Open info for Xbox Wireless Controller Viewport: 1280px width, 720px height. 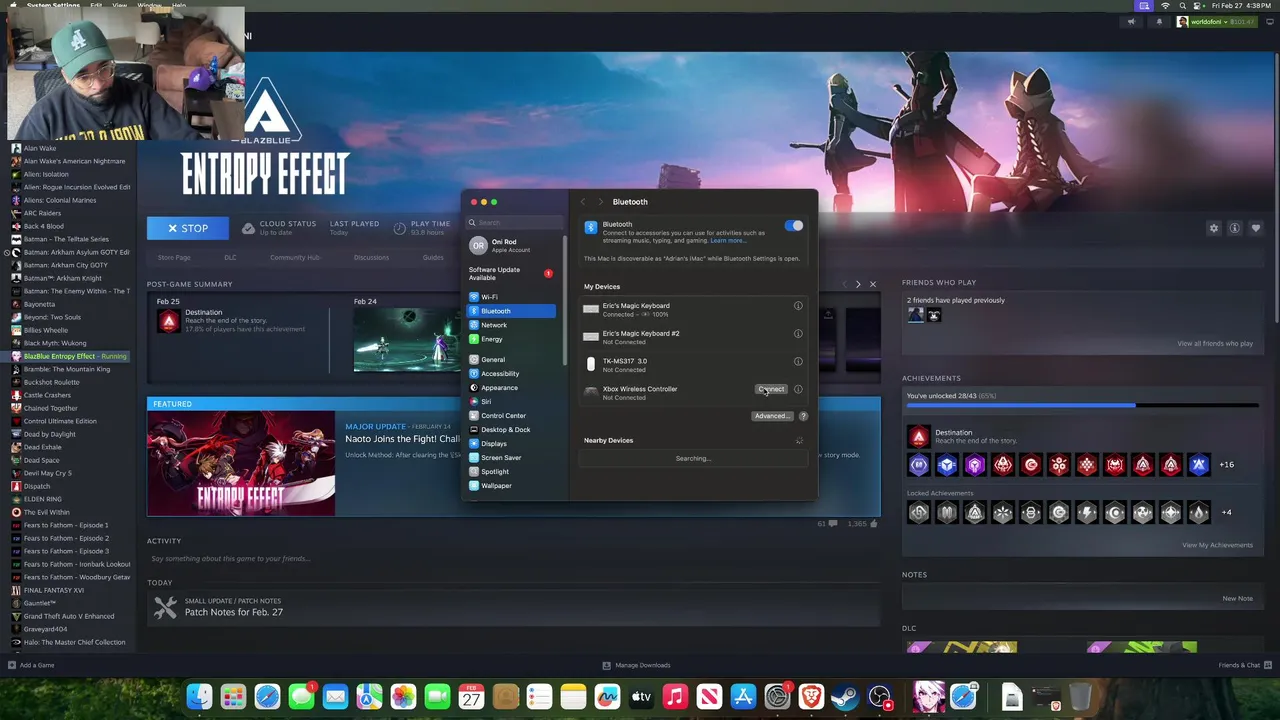798,389
